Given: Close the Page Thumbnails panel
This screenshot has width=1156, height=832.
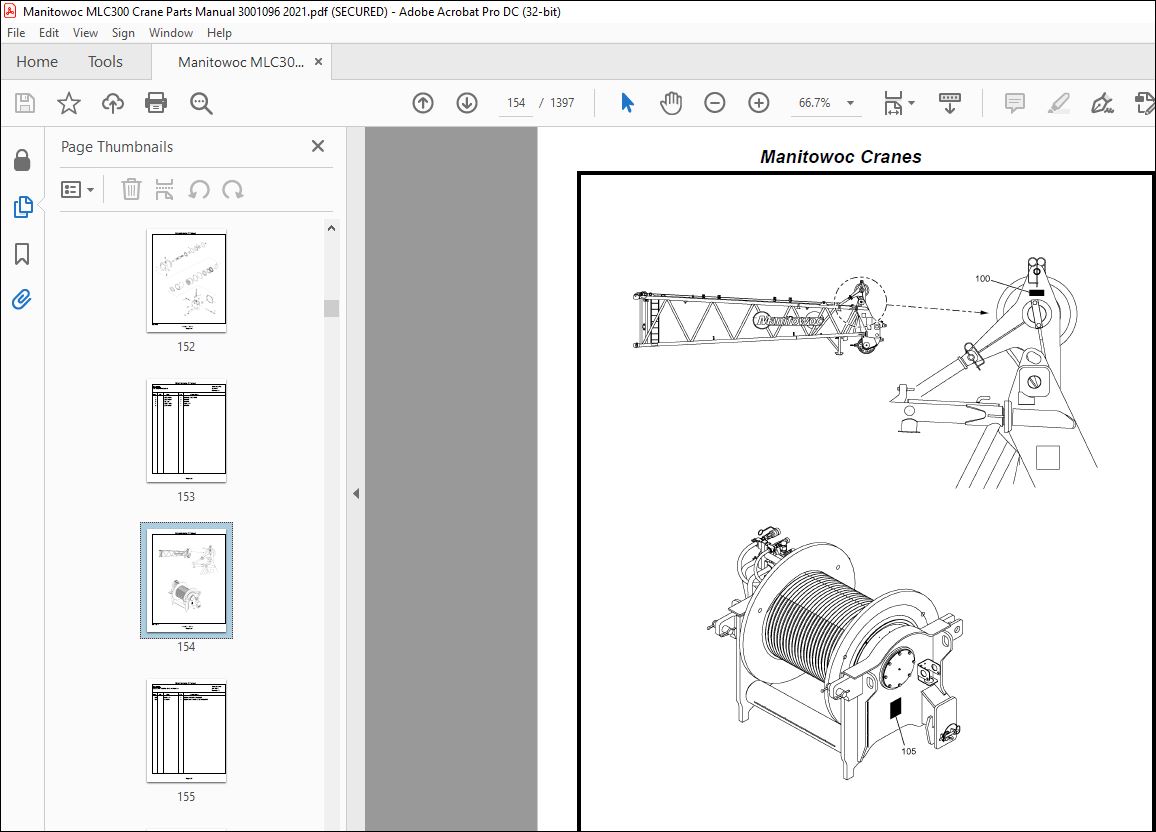Looking at the screenshot, I should (x=318, y=146).
